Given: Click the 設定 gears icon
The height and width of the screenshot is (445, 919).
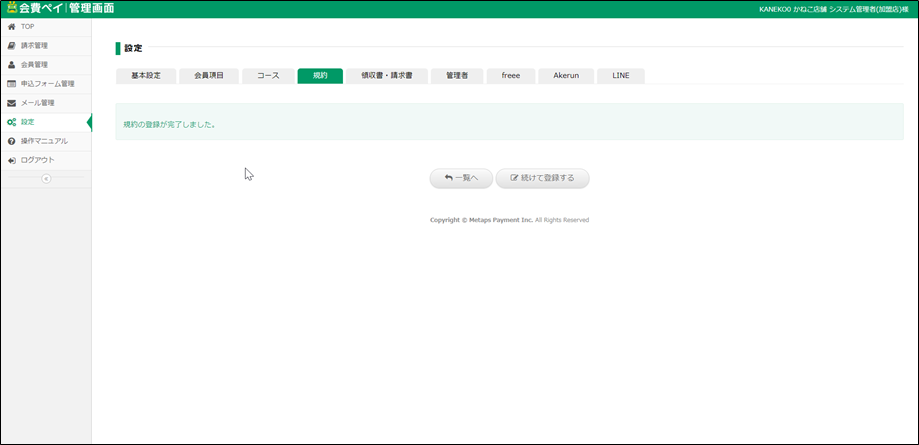Looking at the screenshot, I should [x=11, y=122].
